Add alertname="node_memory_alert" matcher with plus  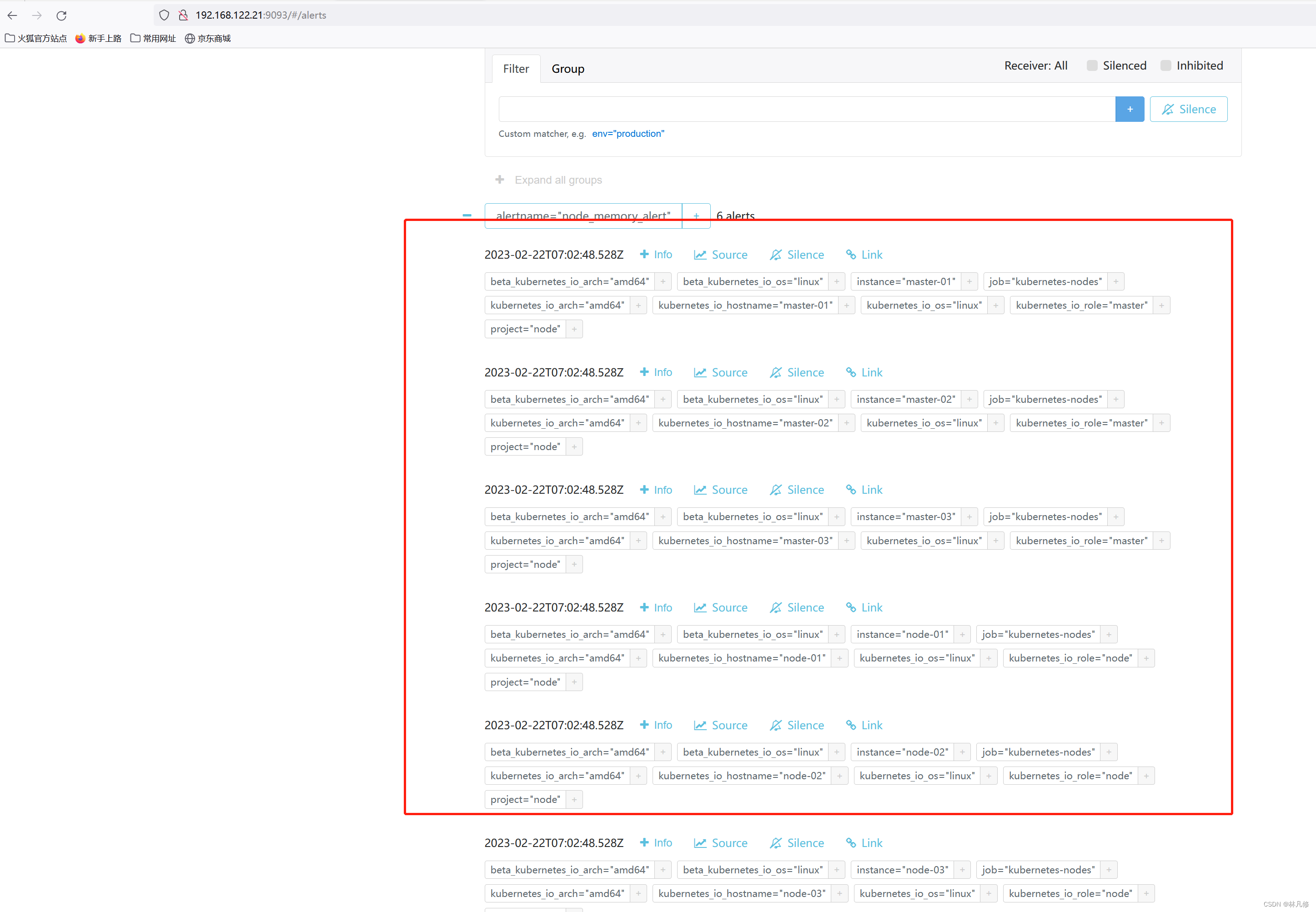coord(696,216)
